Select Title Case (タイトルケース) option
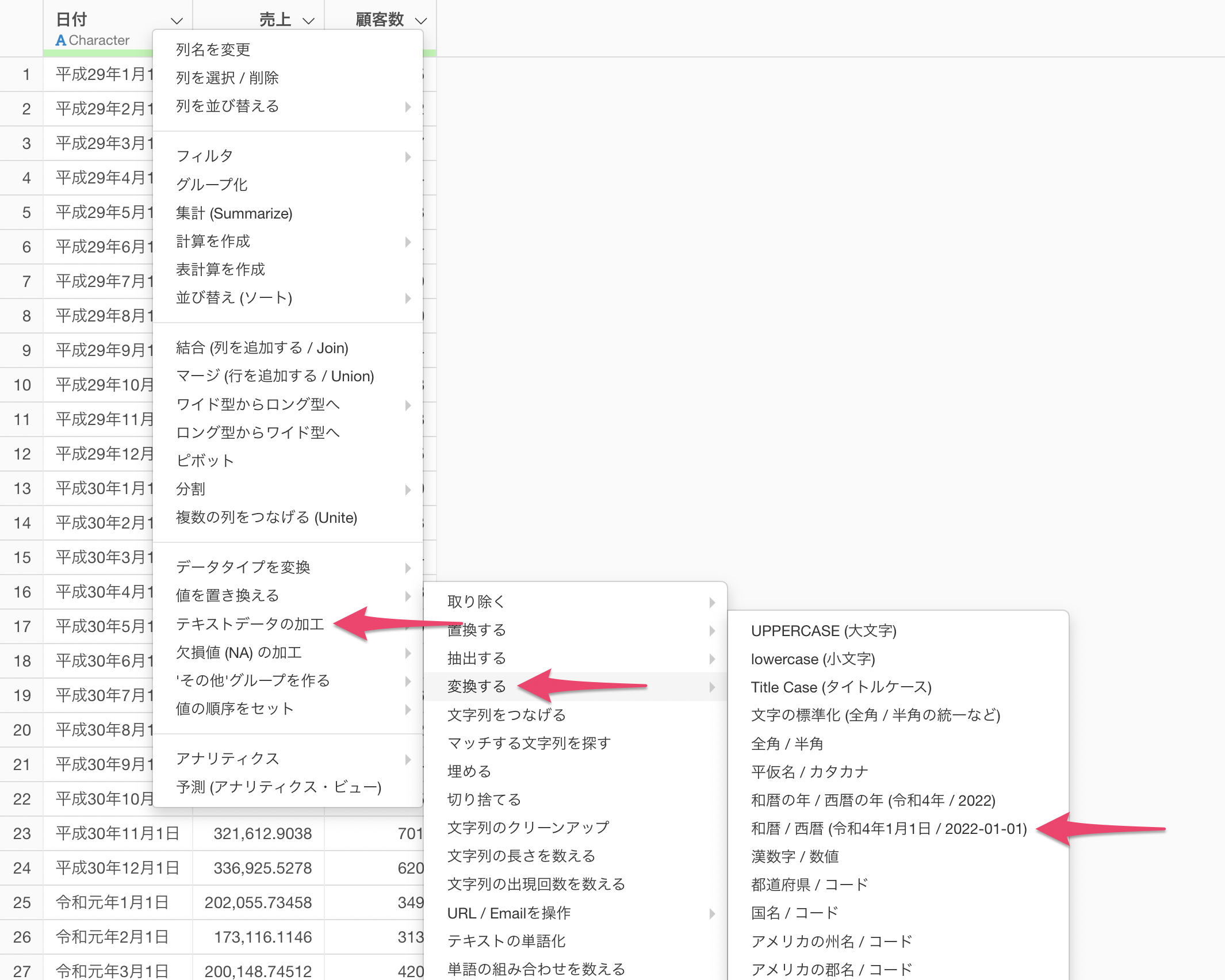Viewport: 1225px width, 980px height. pos(898,687)
